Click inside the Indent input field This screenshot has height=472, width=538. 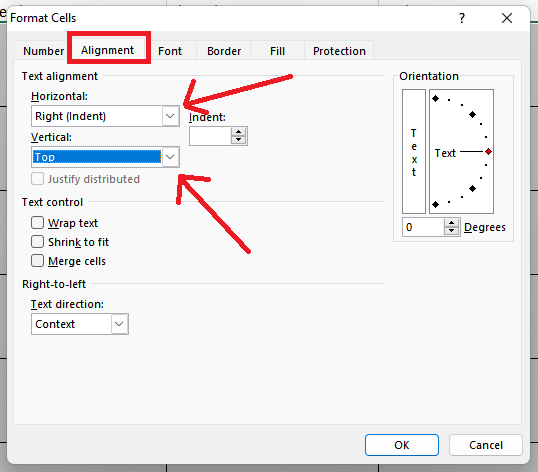[x=210, y=136]
